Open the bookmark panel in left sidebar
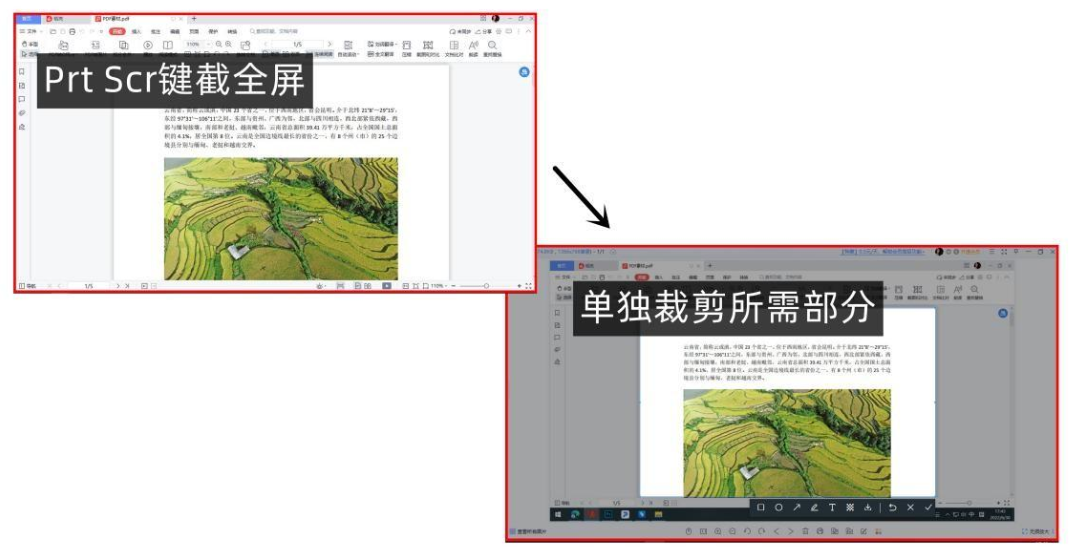This screenshot has height=559, width=1084. pyautogui.click(x=22, y=72)
